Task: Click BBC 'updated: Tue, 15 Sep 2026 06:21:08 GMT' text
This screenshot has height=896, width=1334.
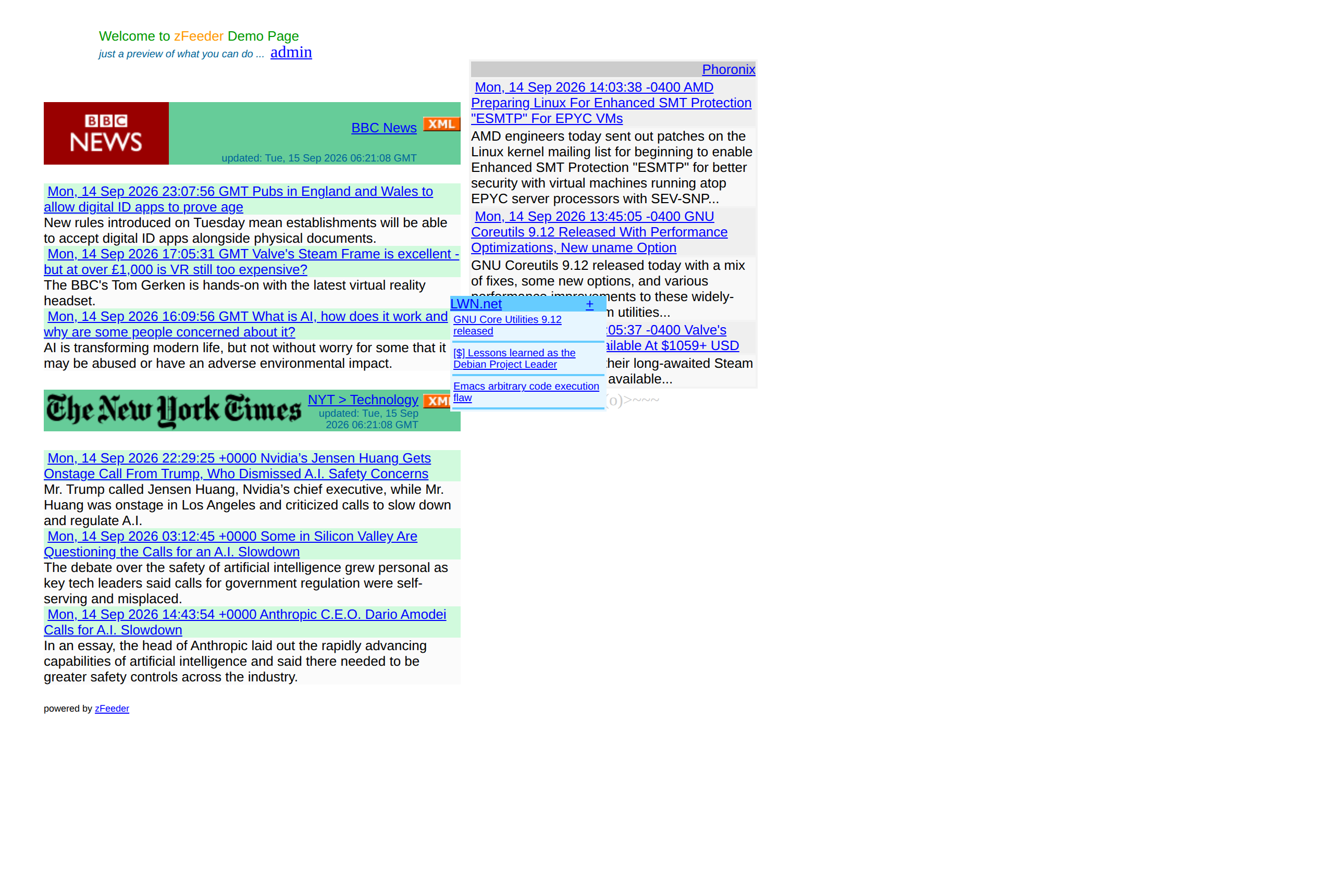Action: [319, 158]
